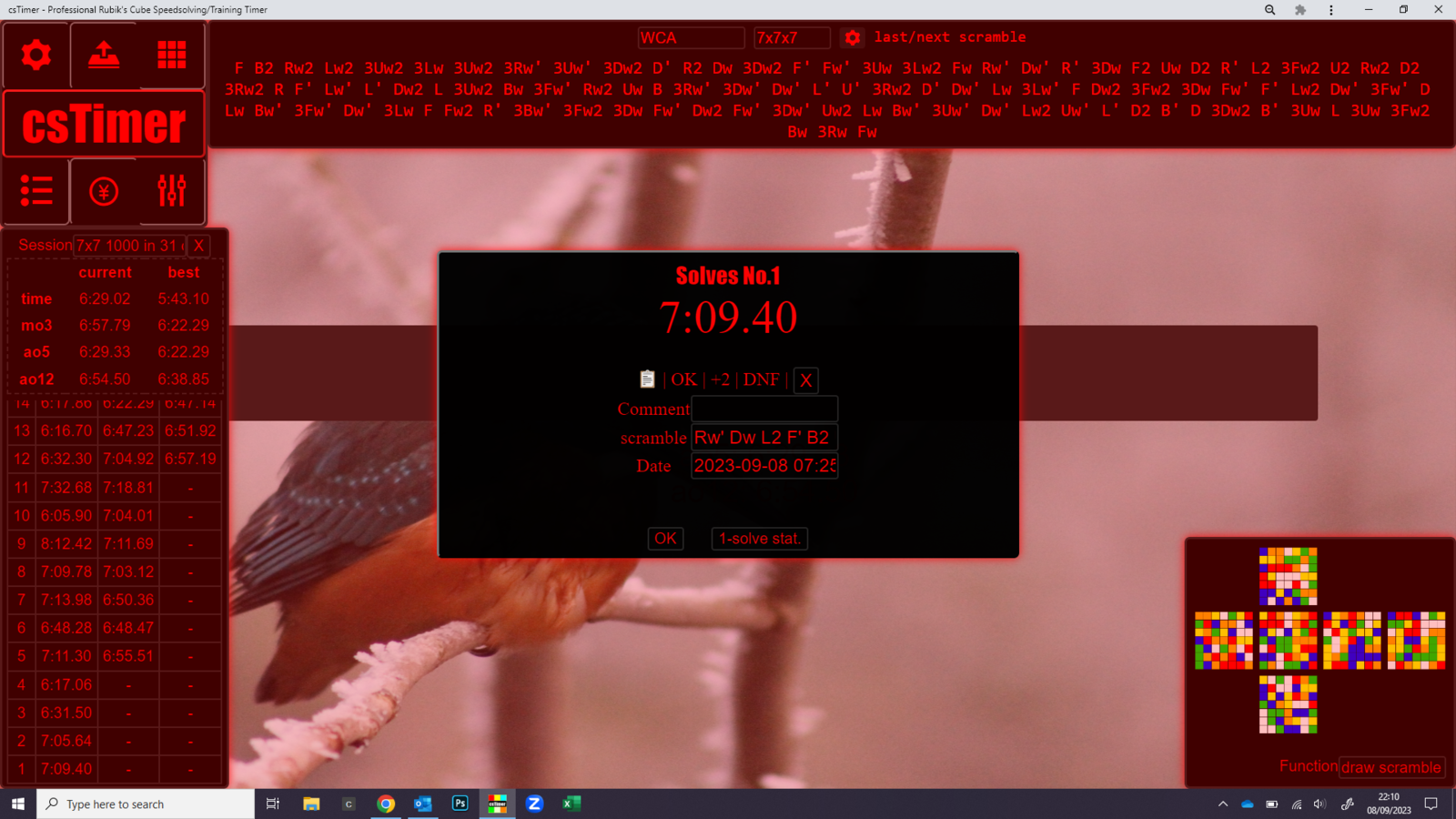The image size is (1456, 819).
Task: Toggle the session list icon
Action: (x=36, y=191)
